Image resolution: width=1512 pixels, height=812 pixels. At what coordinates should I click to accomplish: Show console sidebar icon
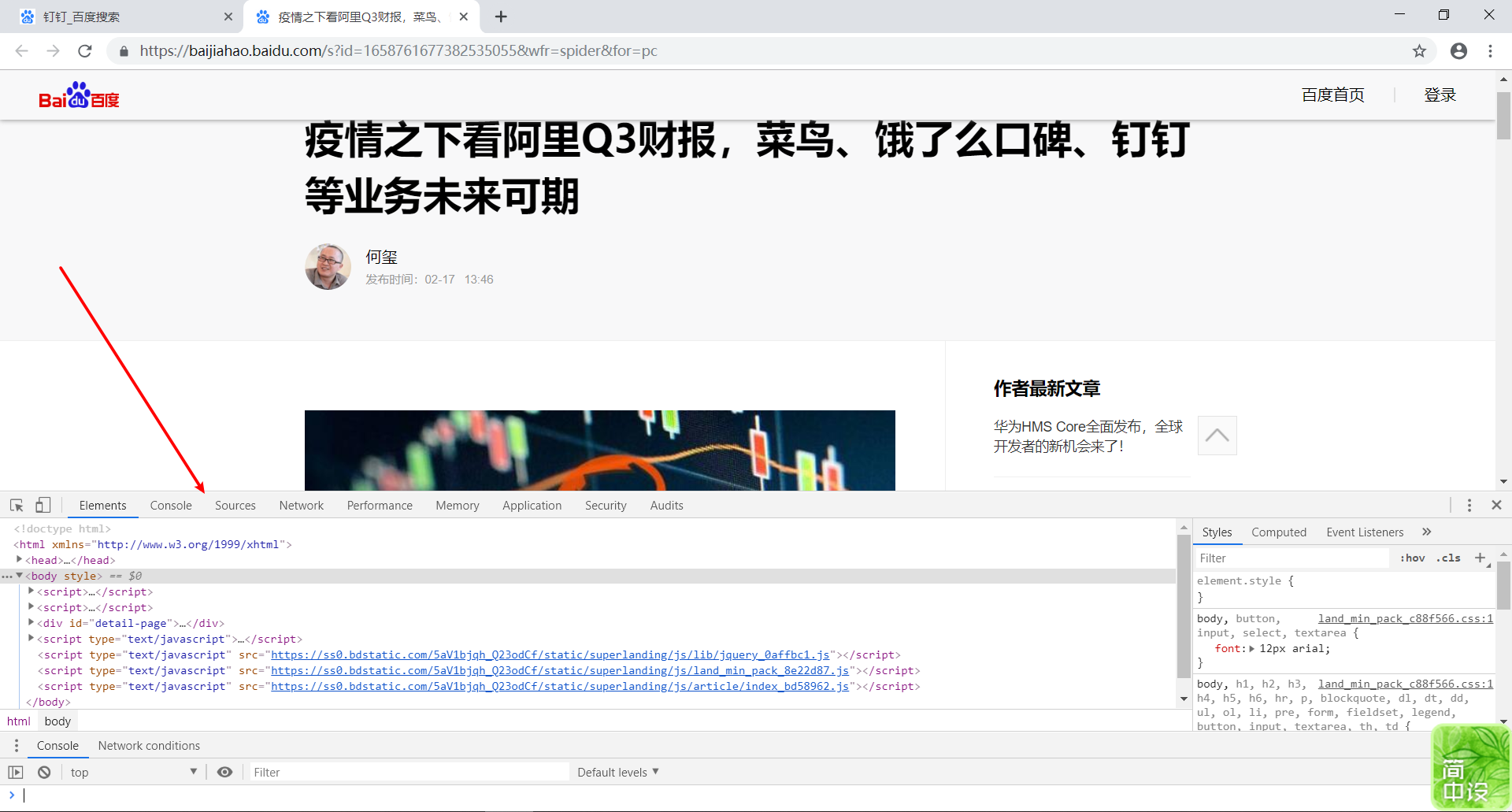point(16,772)
